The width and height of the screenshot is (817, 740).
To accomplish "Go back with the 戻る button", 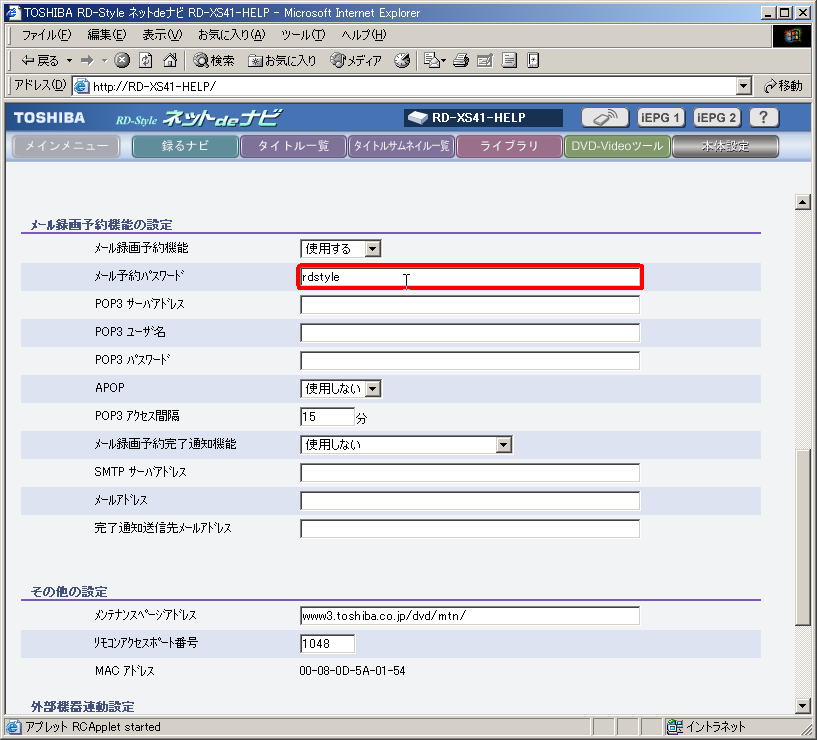I will click(x=40, y=61).
